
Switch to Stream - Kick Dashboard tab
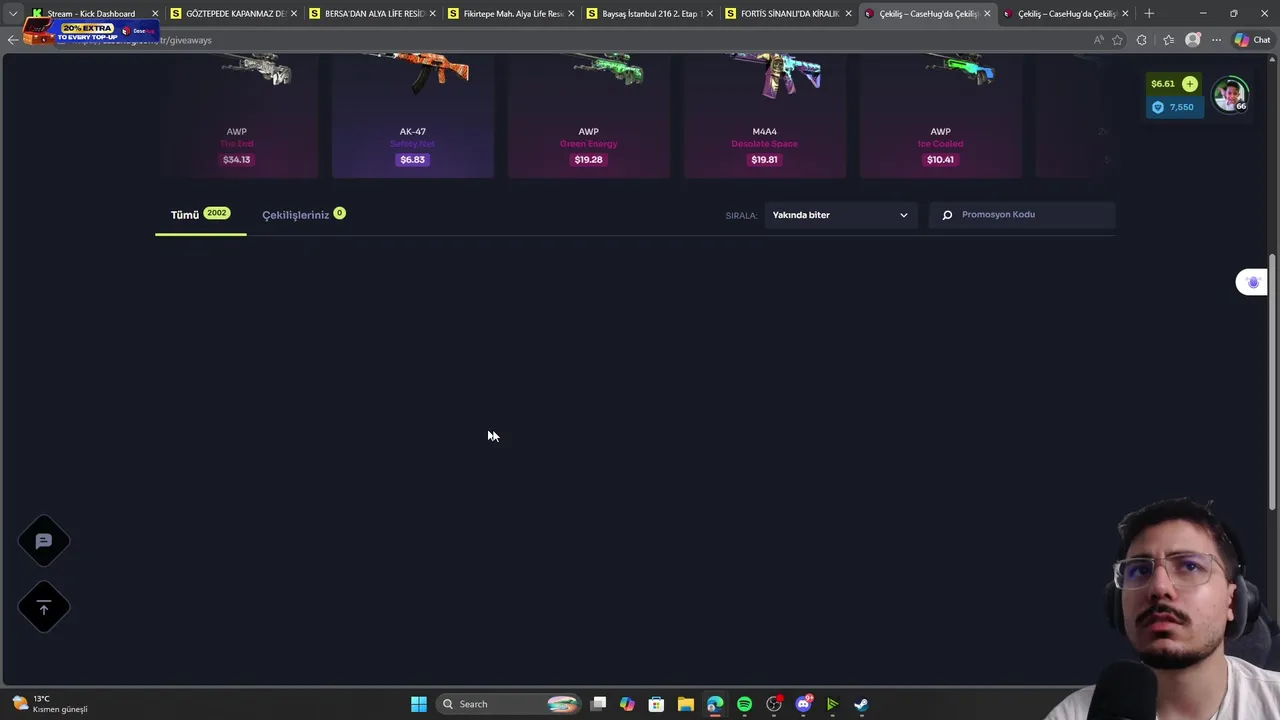(x=92, y=14)
